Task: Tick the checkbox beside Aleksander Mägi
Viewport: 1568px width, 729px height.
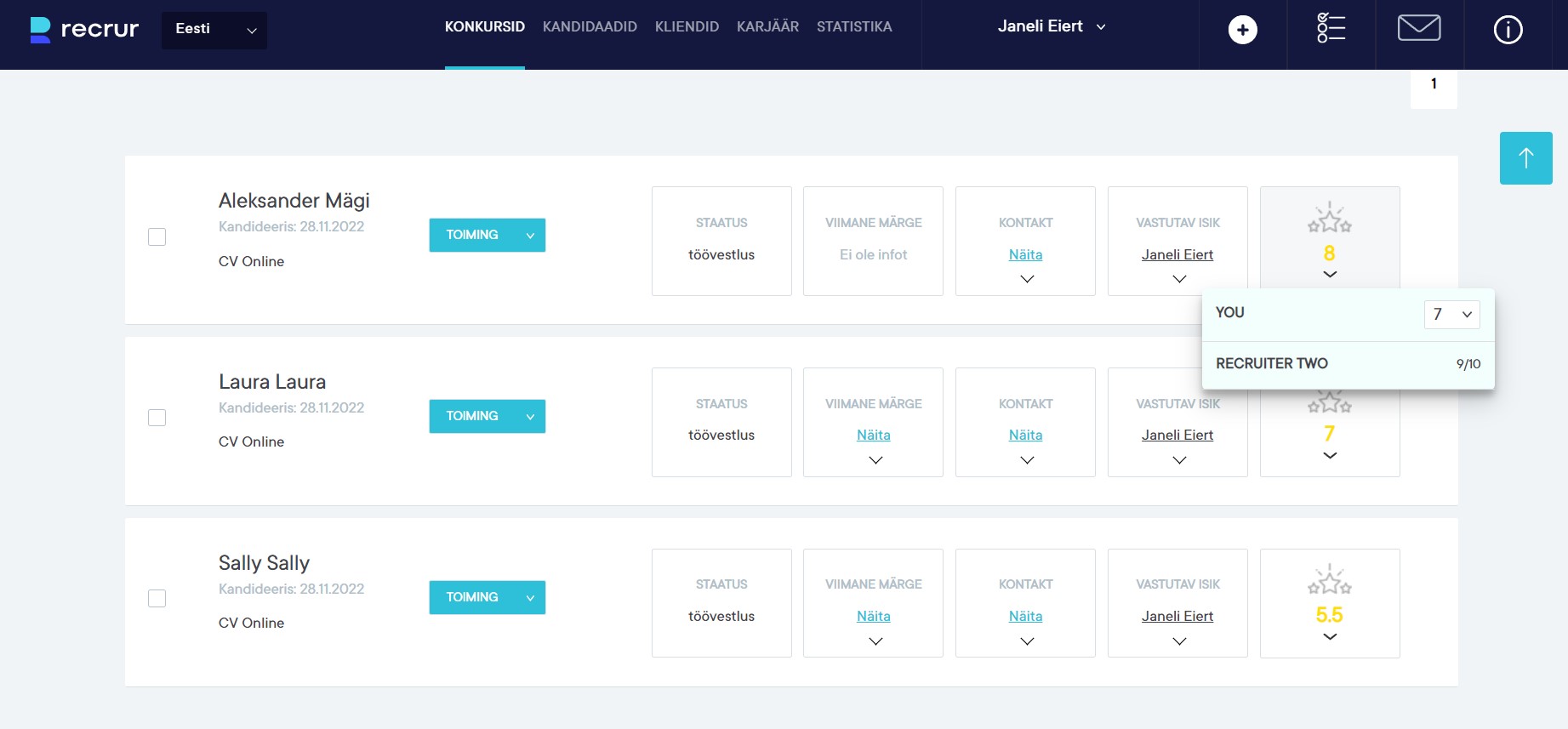Action: click(157, 236)
